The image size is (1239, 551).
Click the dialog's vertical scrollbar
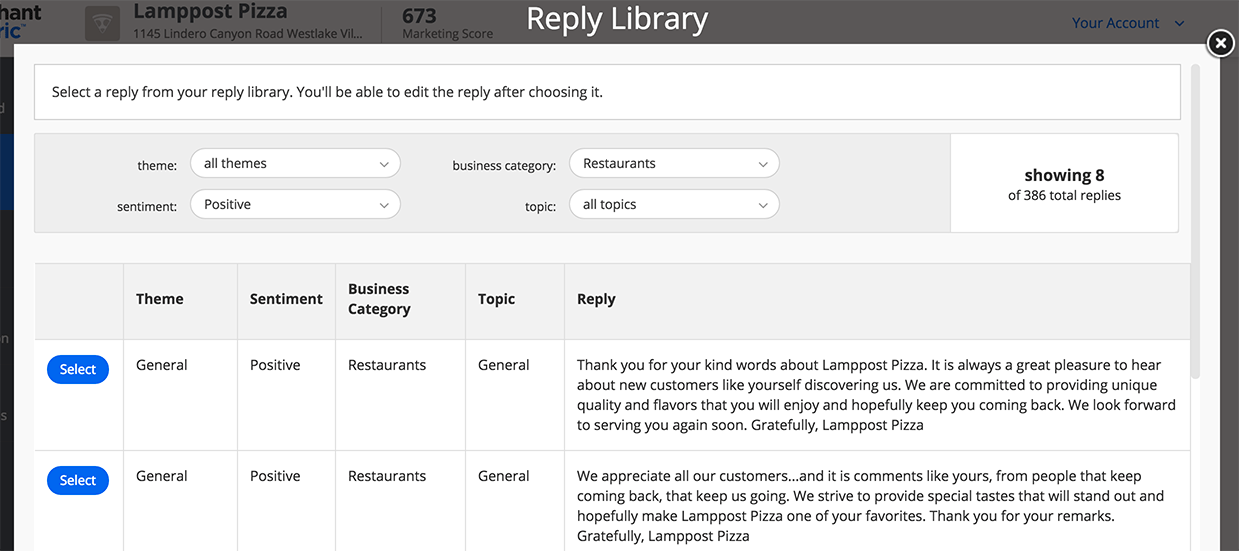[1195, 220]
